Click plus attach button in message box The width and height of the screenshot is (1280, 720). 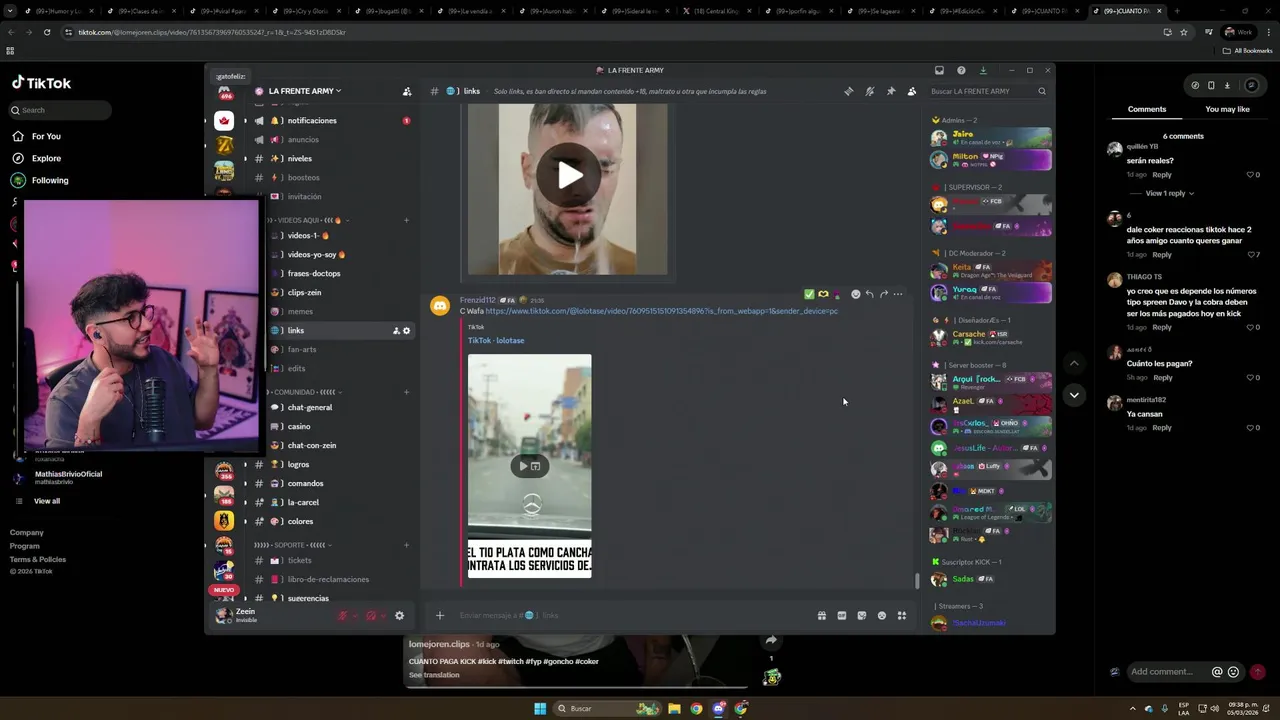click(x=439, y=616)
